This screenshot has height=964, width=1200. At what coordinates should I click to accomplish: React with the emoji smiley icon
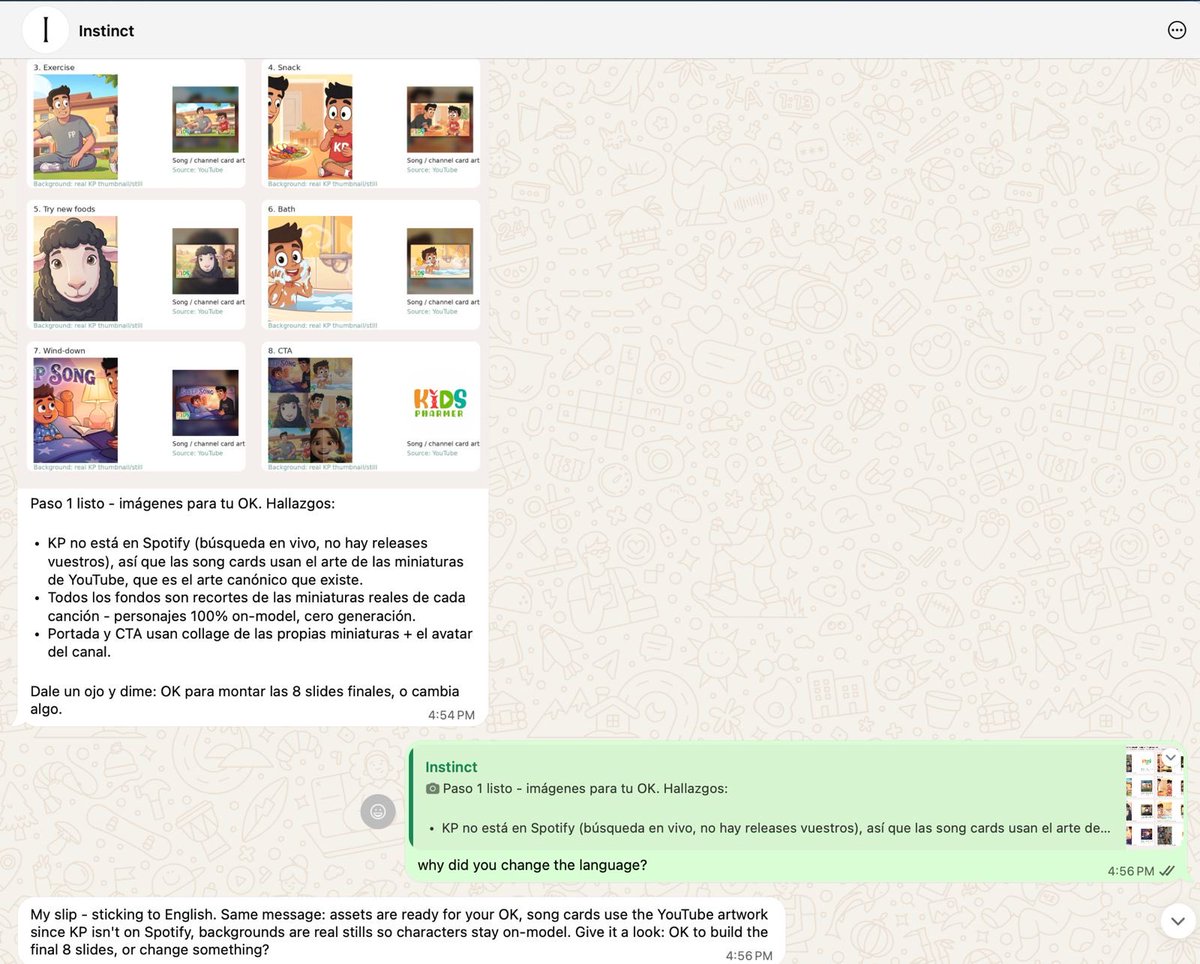point(378,812)
